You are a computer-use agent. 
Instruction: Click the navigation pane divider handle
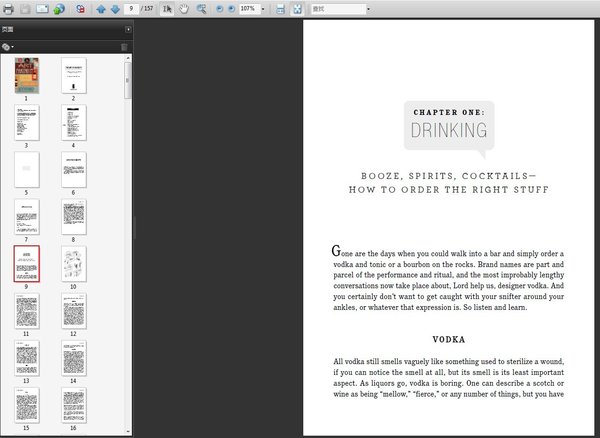pyautogui.click(x=135, y=227)
